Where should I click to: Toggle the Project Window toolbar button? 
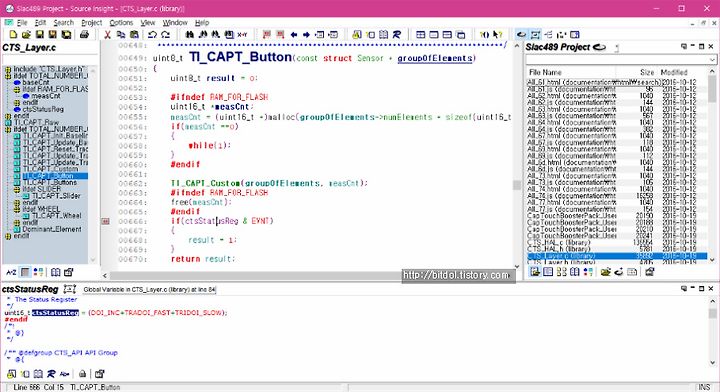point(521,34)
